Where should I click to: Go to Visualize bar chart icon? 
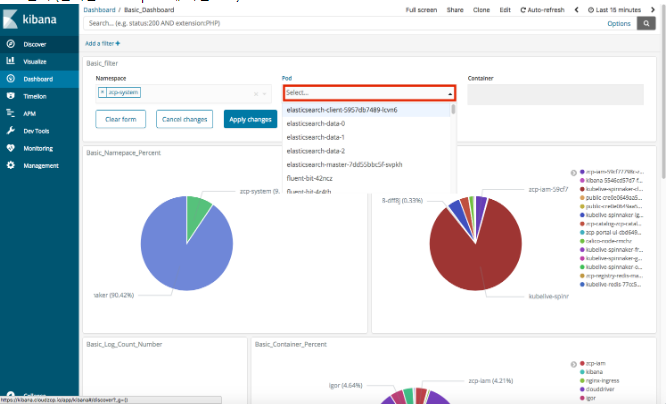[x=11, y=61]
